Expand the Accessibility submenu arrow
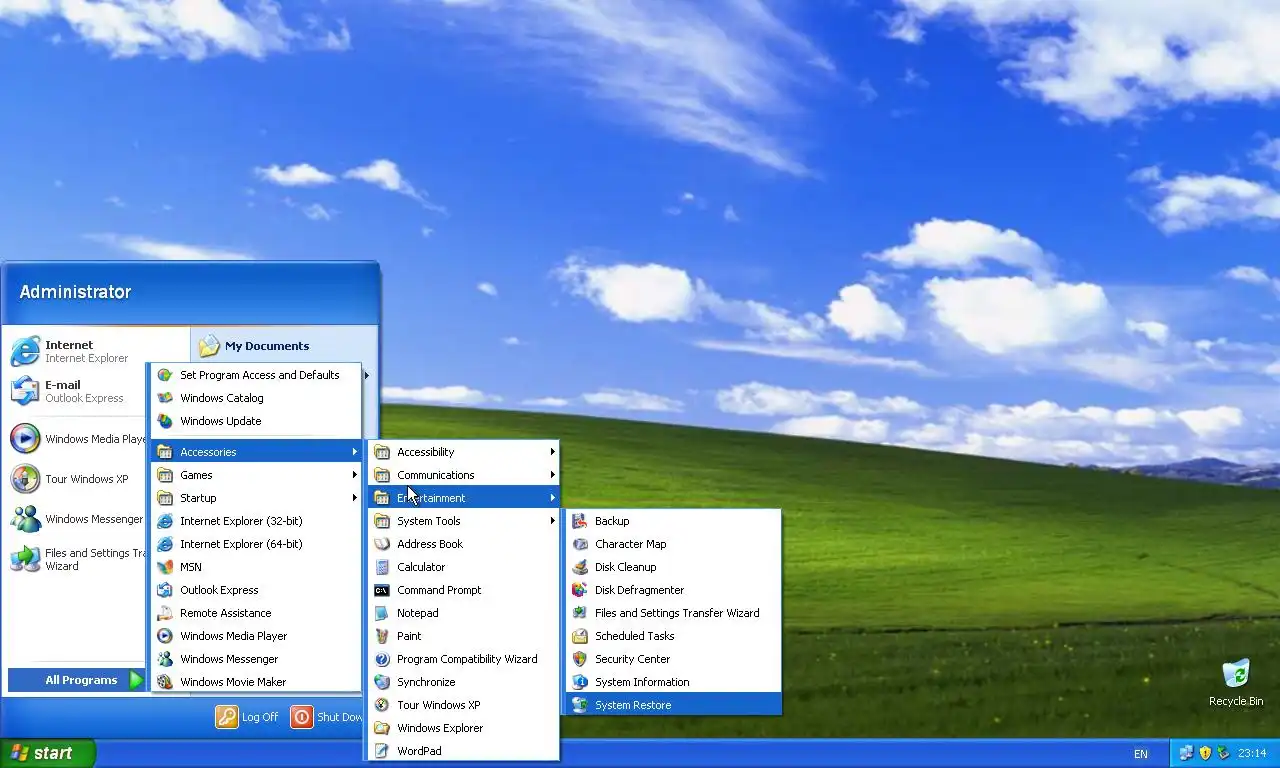1280x768 pixels. [552, 452]
